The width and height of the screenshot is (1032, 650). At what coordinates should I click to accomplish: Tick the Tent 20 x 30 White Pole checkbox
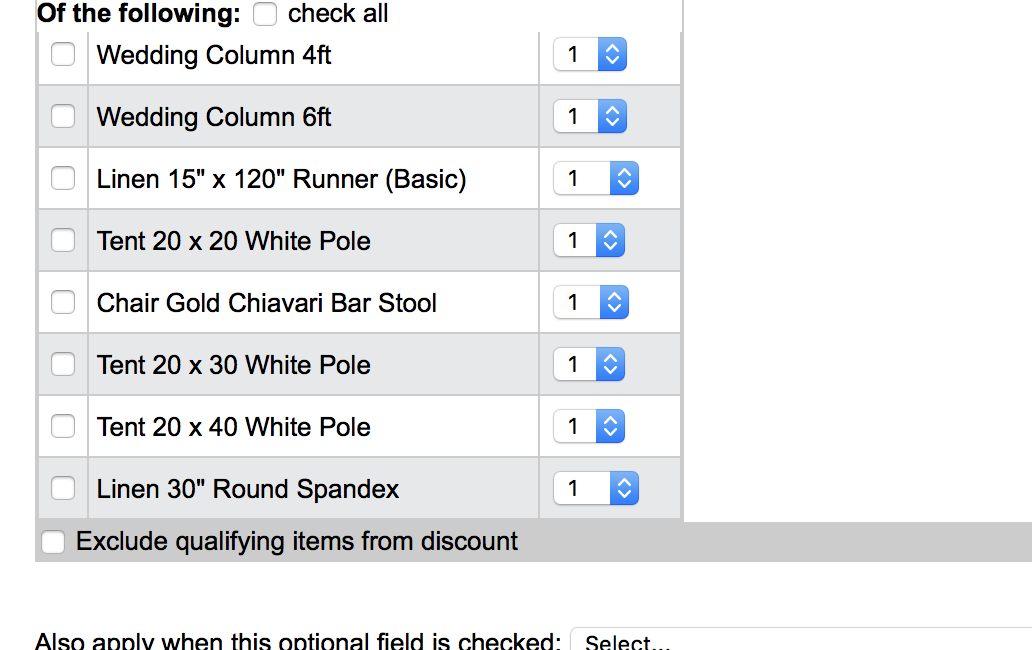point(63,364)
